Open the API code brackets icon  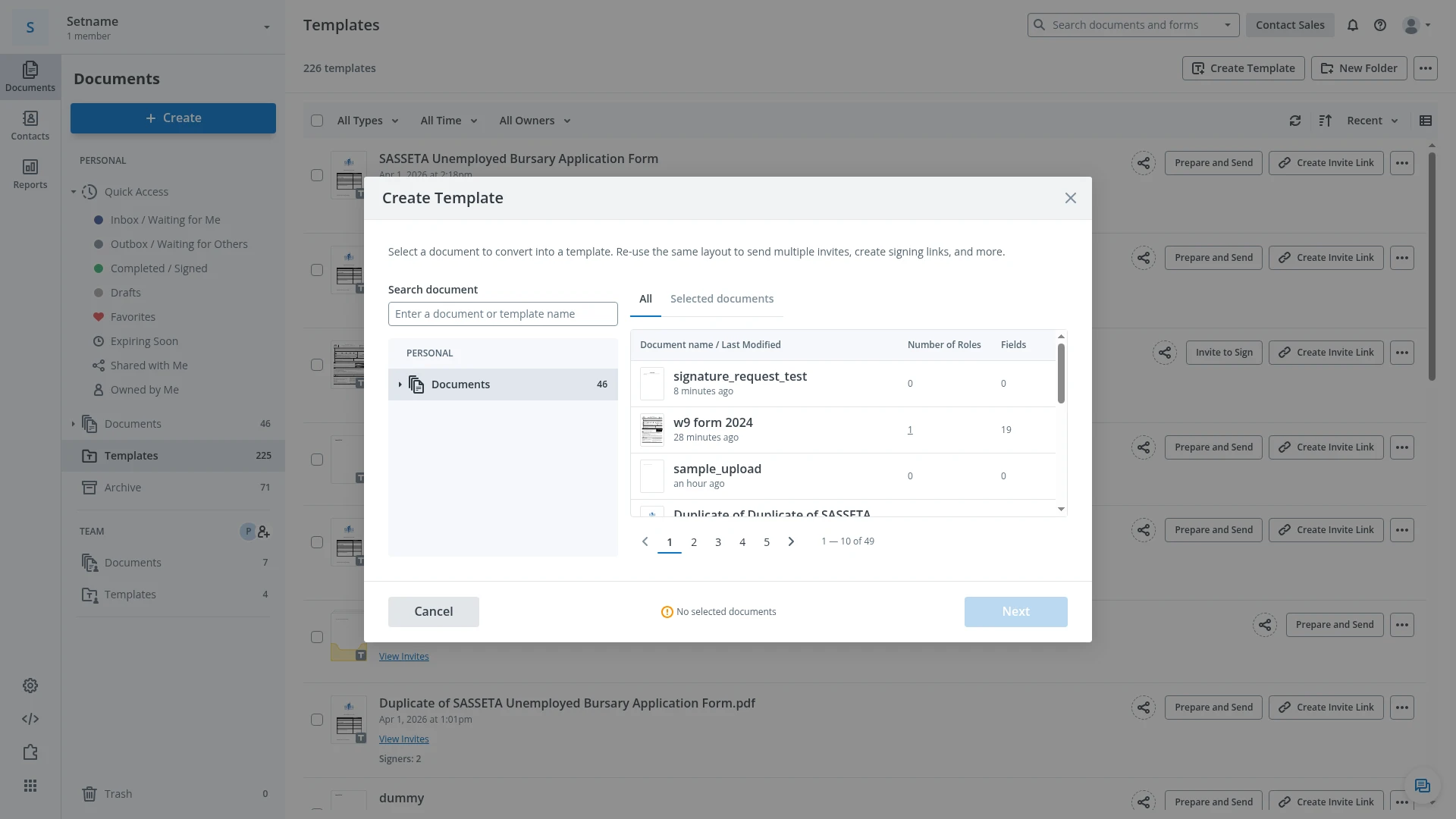click(30, 719)
